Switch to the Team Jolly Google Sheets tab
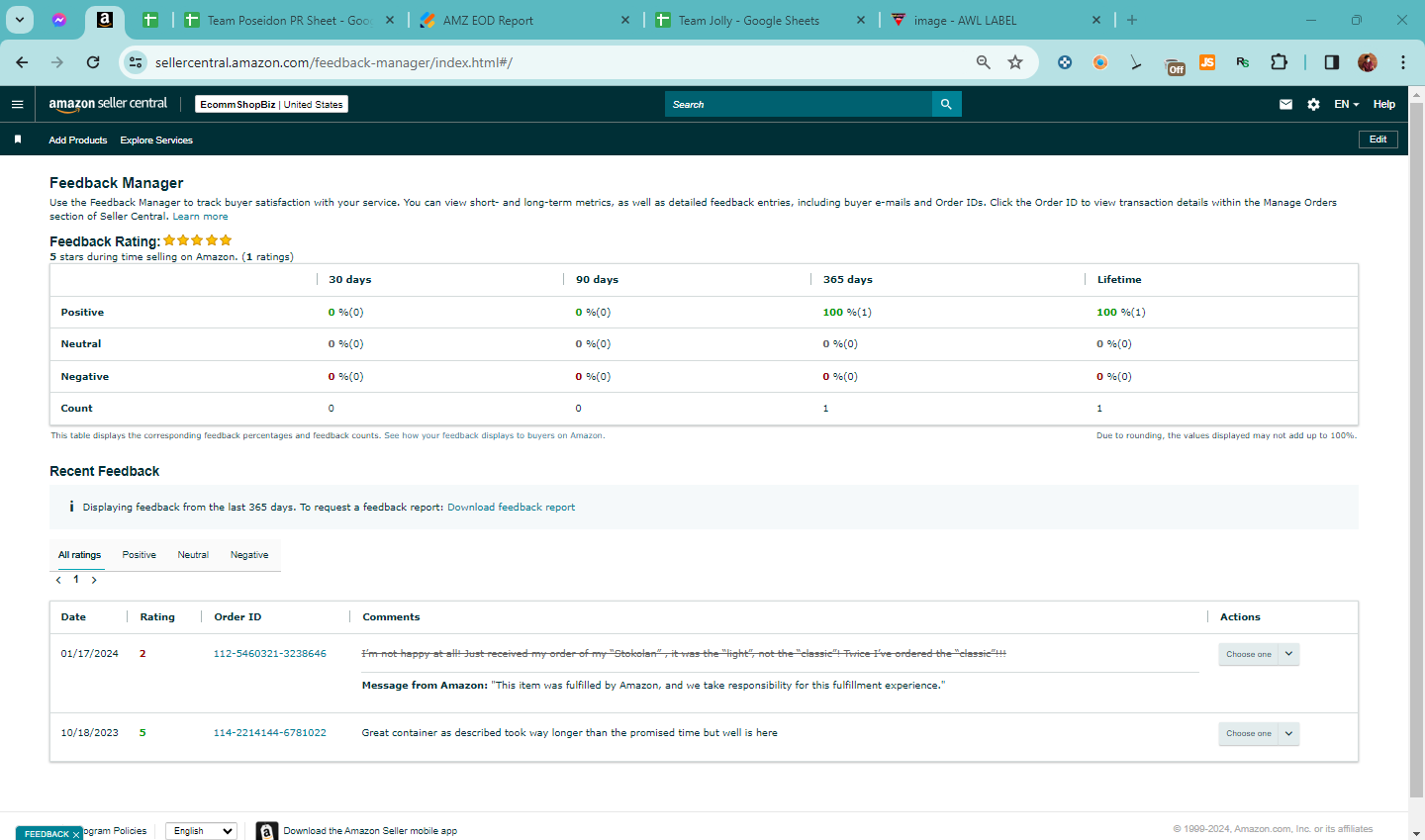 [760, 20]
